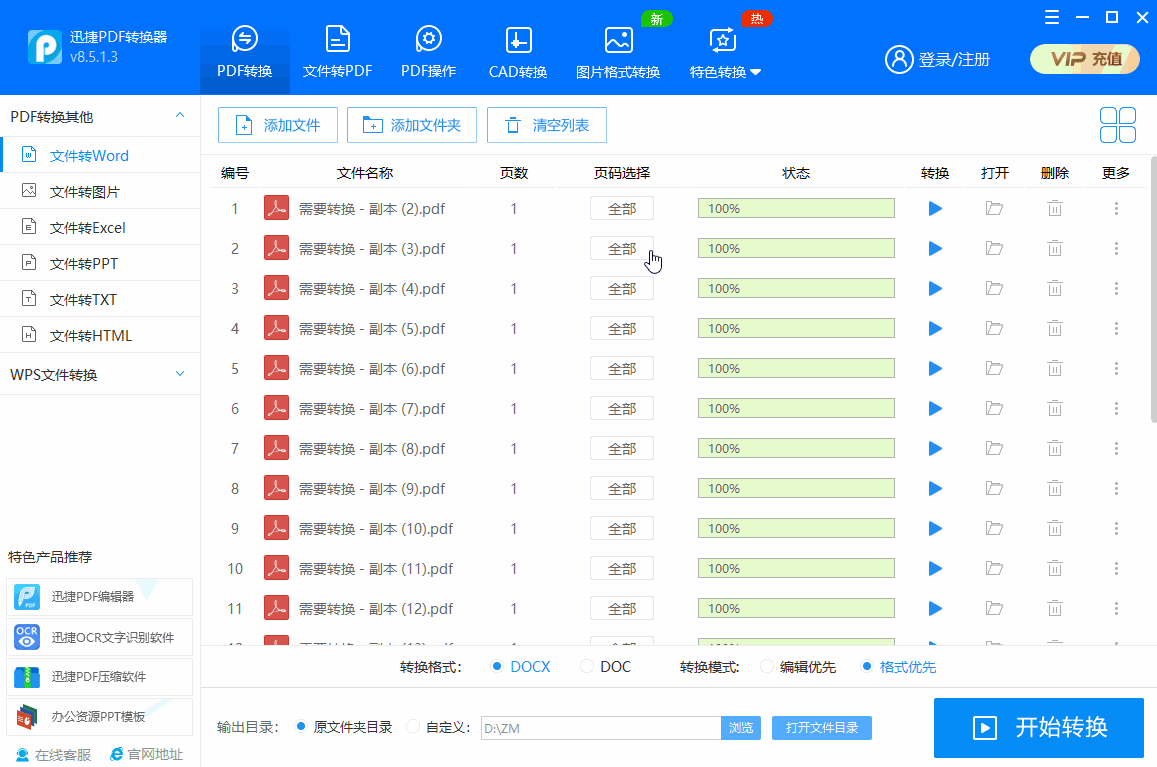Click the 100% progress bar of row one
The height and width of the screenshot is (767, 1157).
click(x=795, y=208)
